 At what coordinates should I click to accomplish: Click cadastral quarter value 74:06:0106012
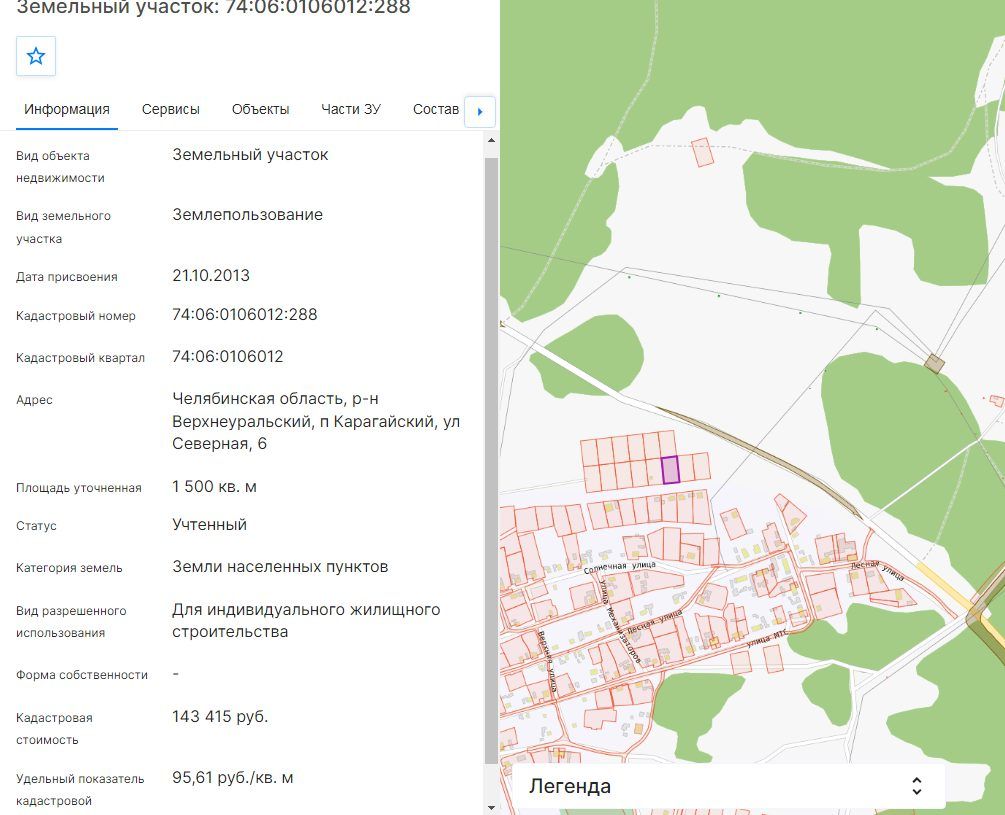tap(228, 357)
